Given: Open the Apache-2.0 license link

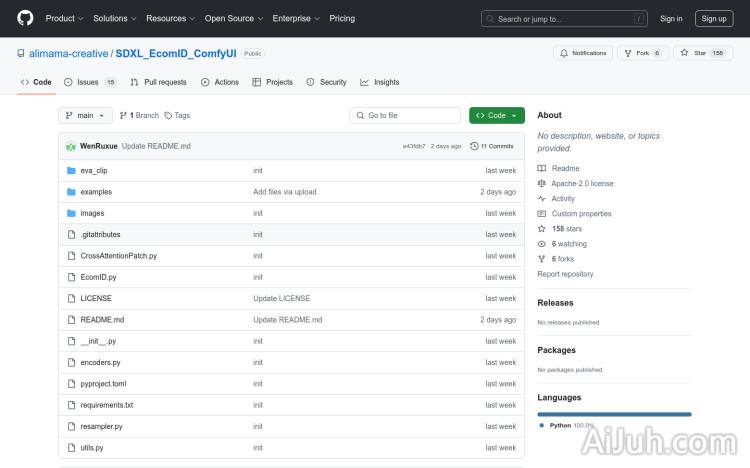Looking at the screenshot, I should (582, 183).
